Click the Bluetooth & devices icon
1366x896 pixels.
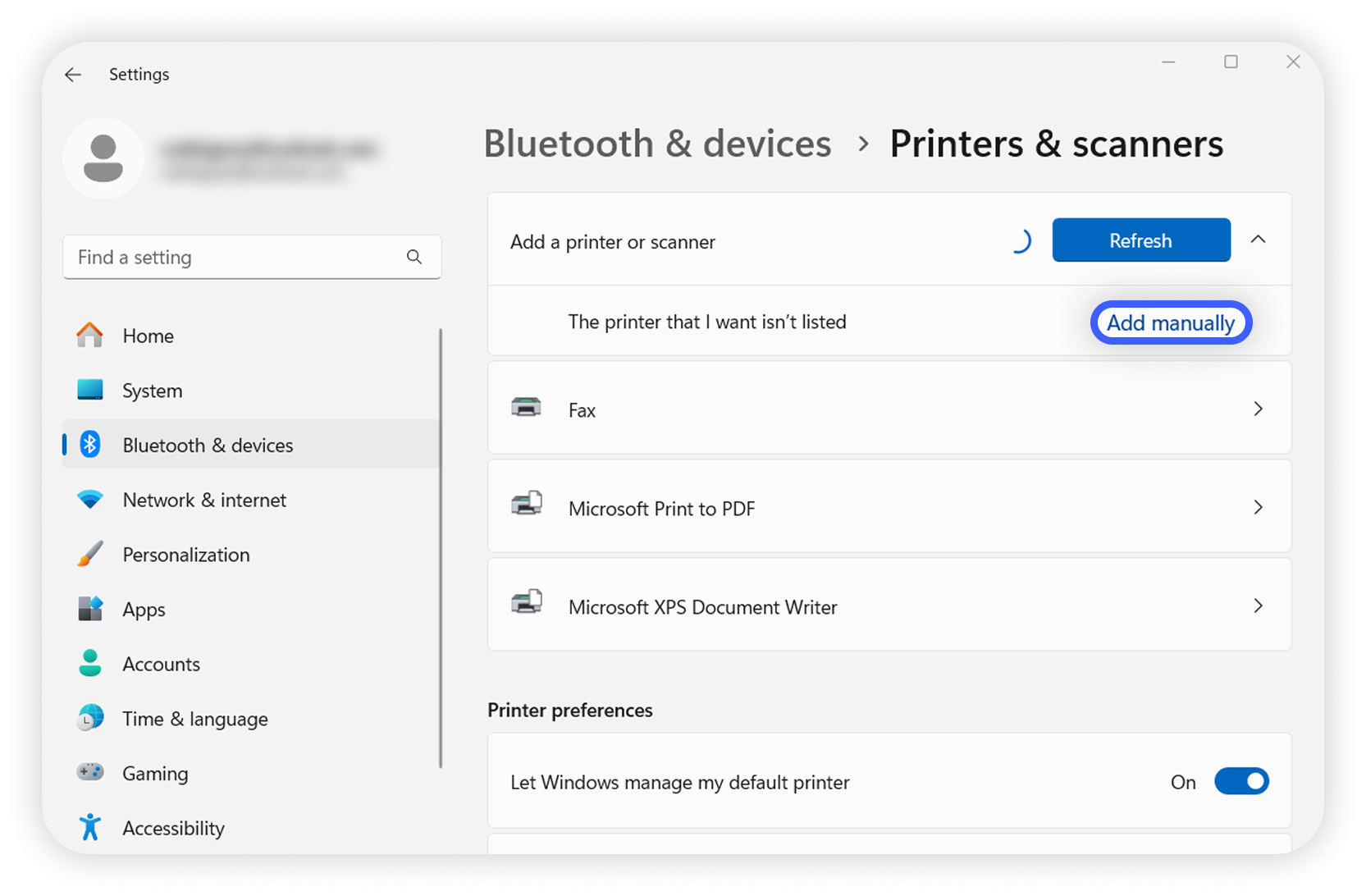pyautogui.click(x=90, y=445)
